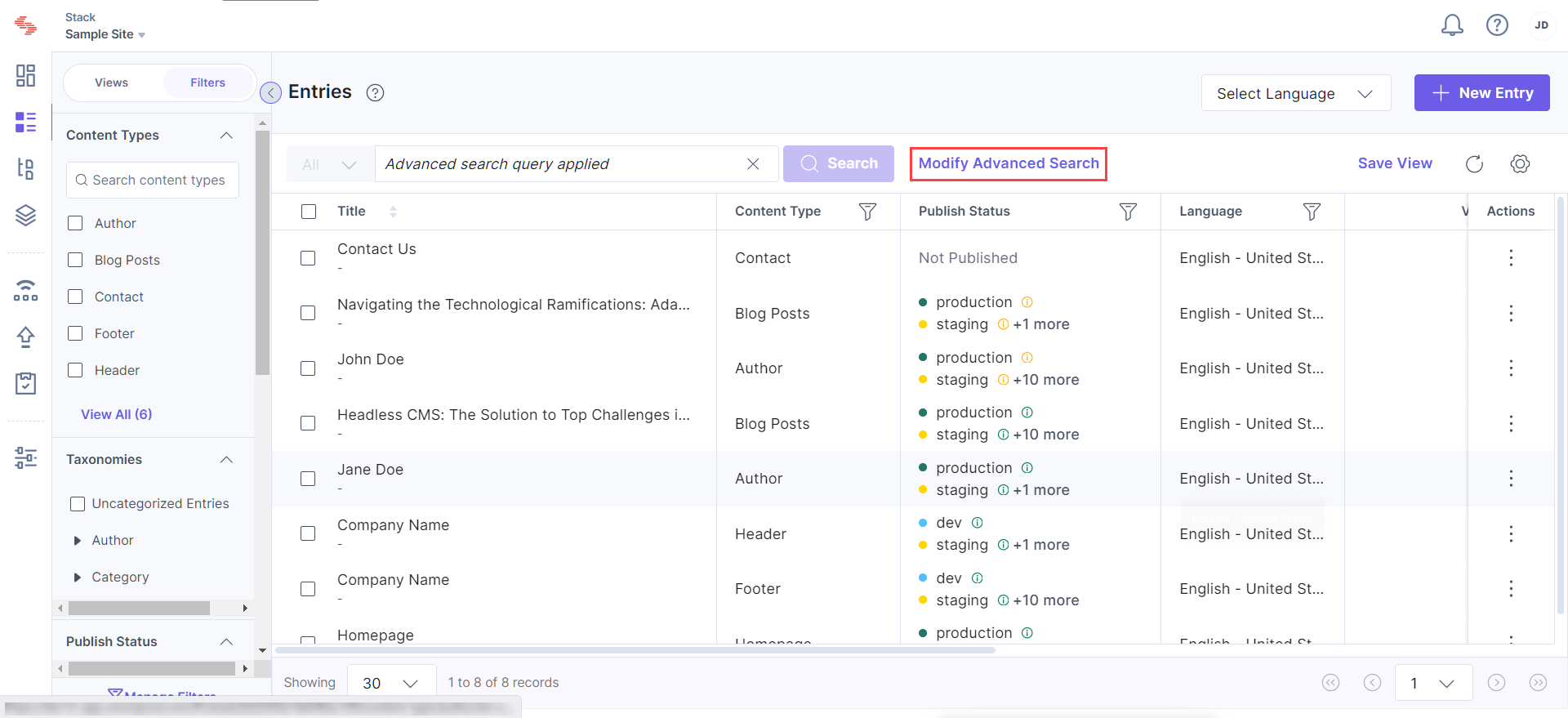The width and height of the screenshot is (1568, 718).
Task: Expand the Category taxonomy tree
Action: pyautogui.click(x=78, y=578)
